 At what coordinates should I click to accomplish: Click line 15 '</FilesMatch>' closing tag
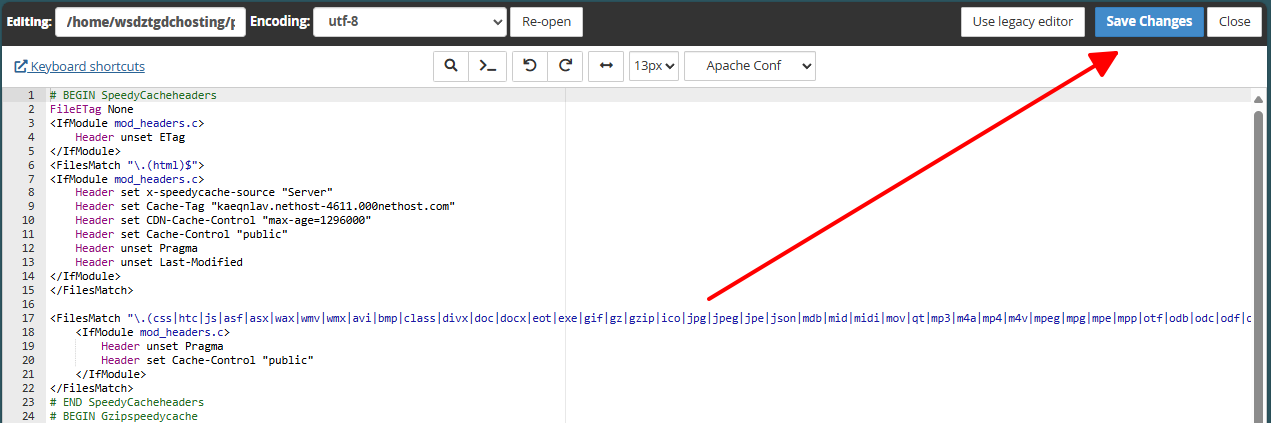pos(92,291)
